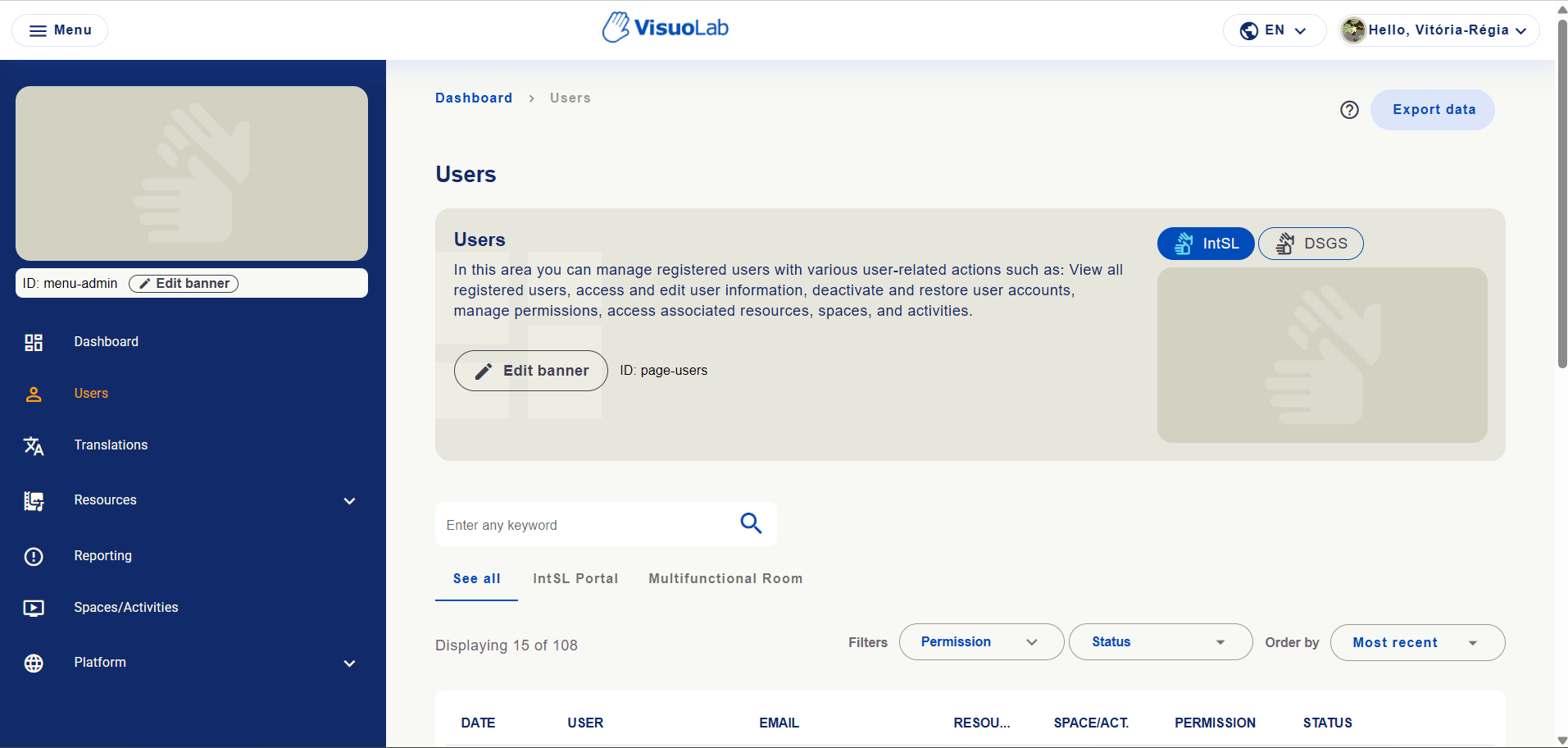This screenshot has width=1568, height=748.
Task: Select the See all tab
Action: tap(477, 578)
